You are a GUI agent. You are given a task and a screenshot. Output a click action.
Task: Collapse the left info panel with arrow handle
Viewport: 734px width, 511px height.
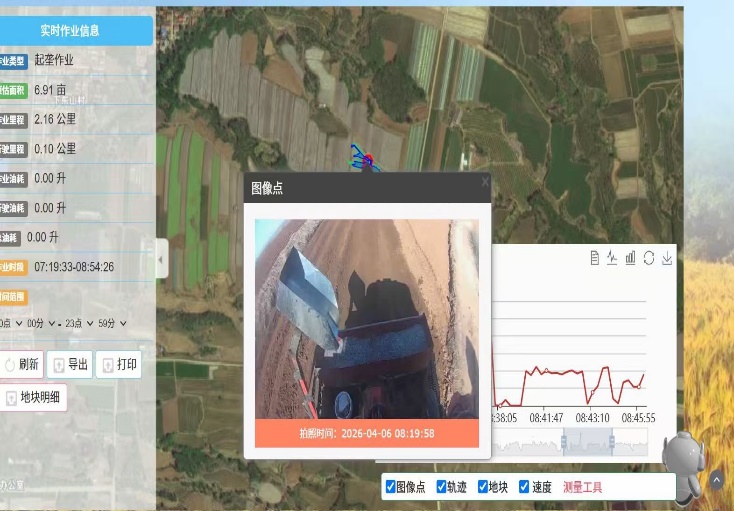coord(161,259)
